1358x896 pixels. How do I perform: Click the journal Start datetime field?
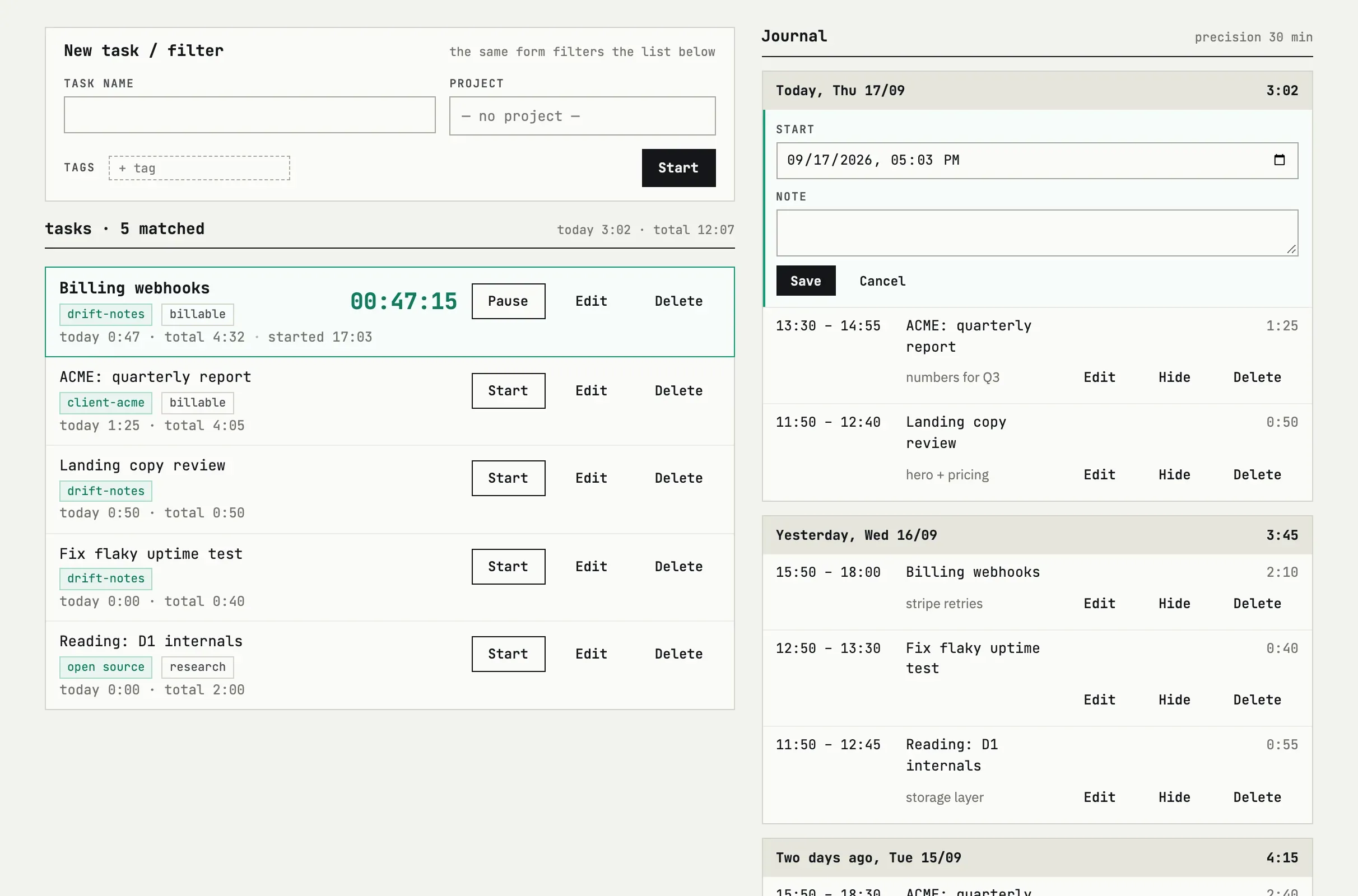click(x=1037, y=161)
